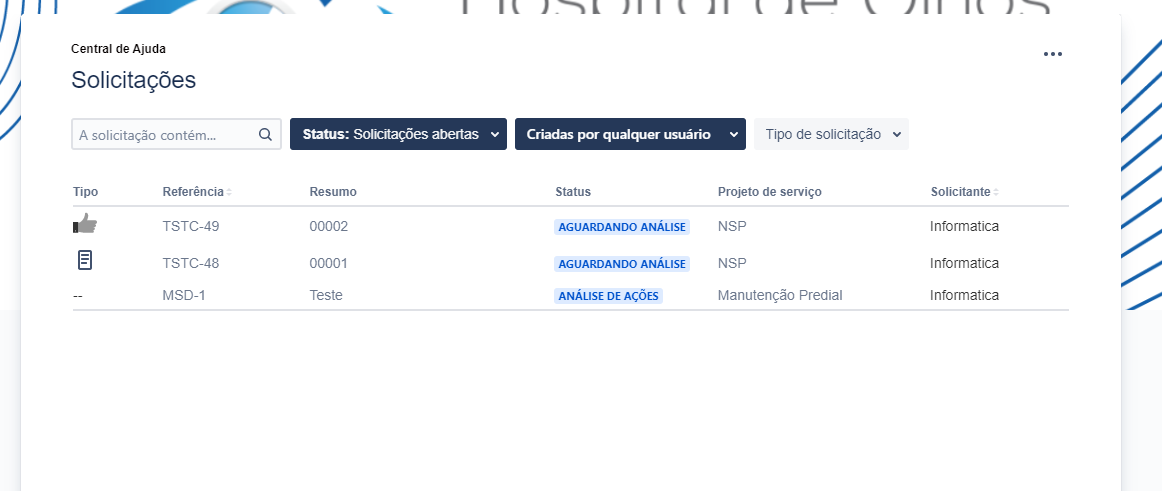Screen dimensions: 1162x491
Task: Click the search magnifier icon
Action: [265, 135]
